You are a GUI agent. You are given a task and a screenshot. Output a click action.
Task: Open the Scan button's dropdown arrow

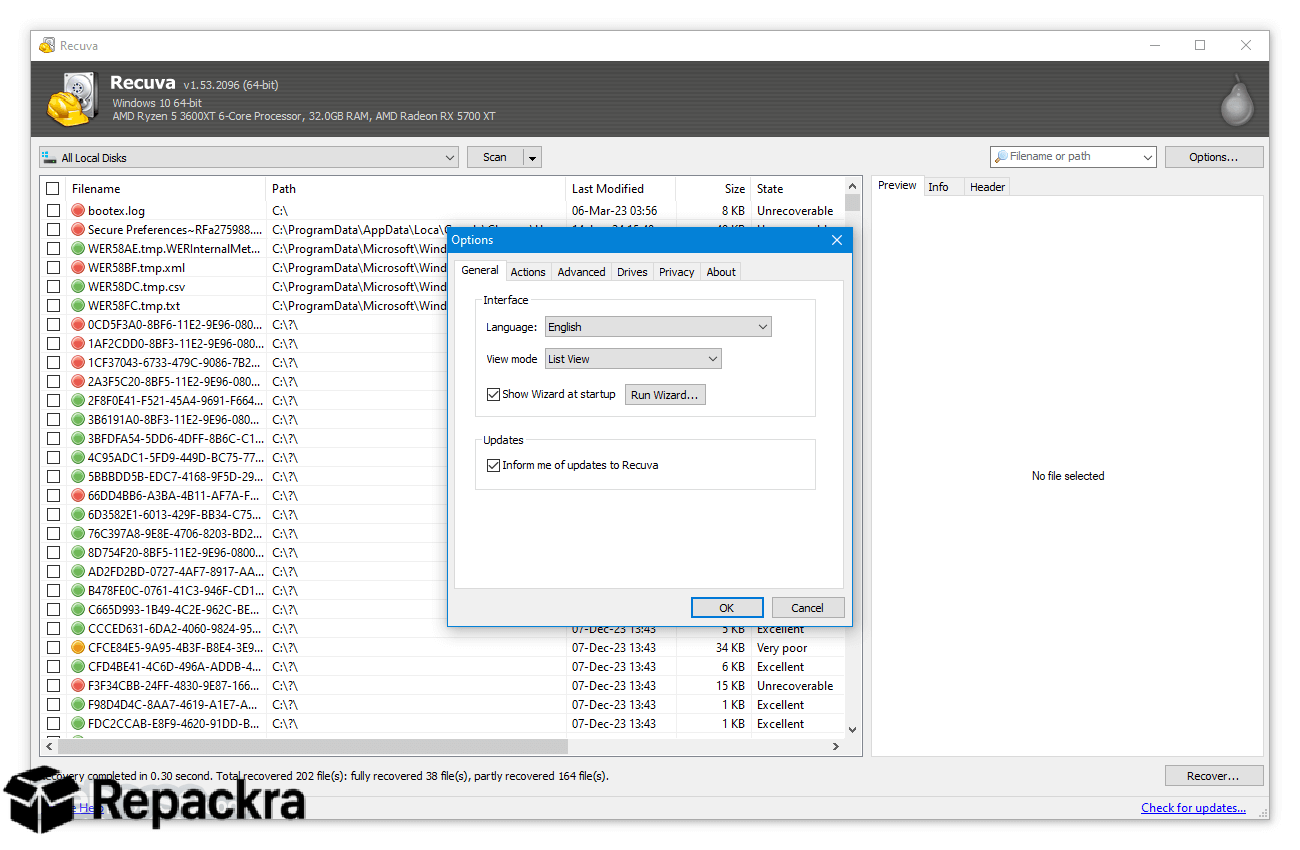533,158
